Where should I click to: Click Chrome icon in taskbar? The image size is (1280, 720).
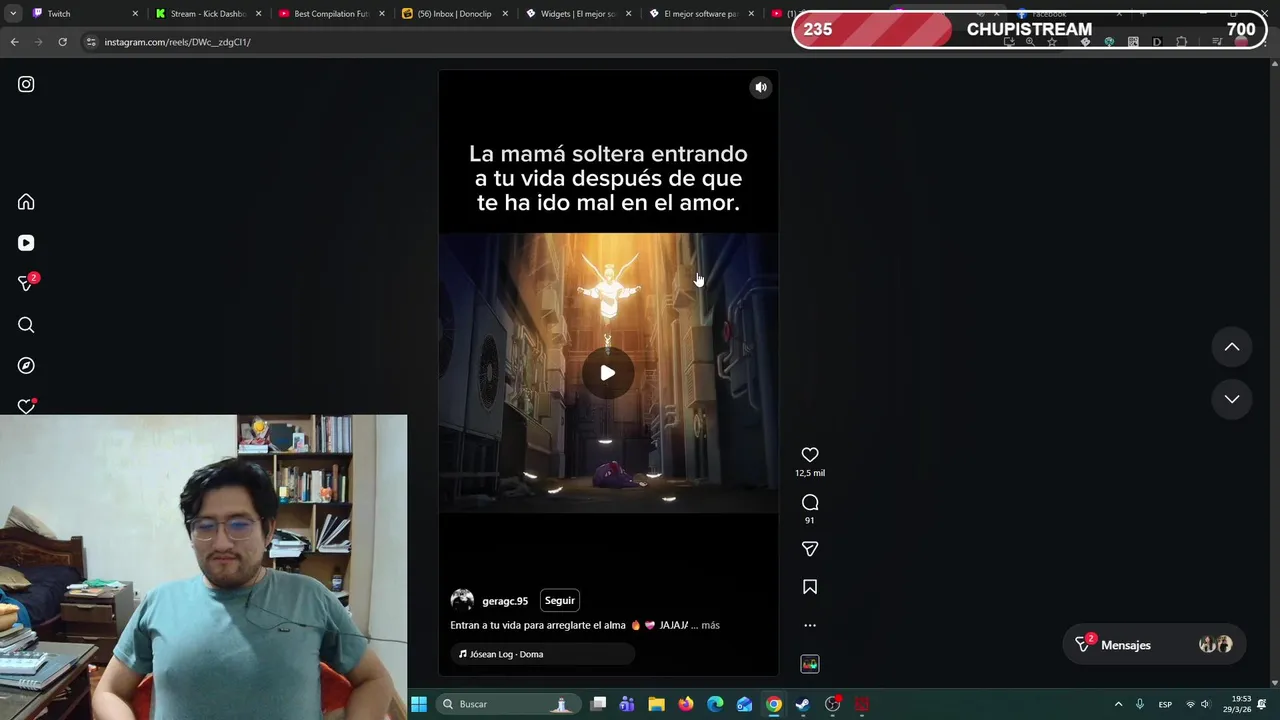(x=774, y=704)
